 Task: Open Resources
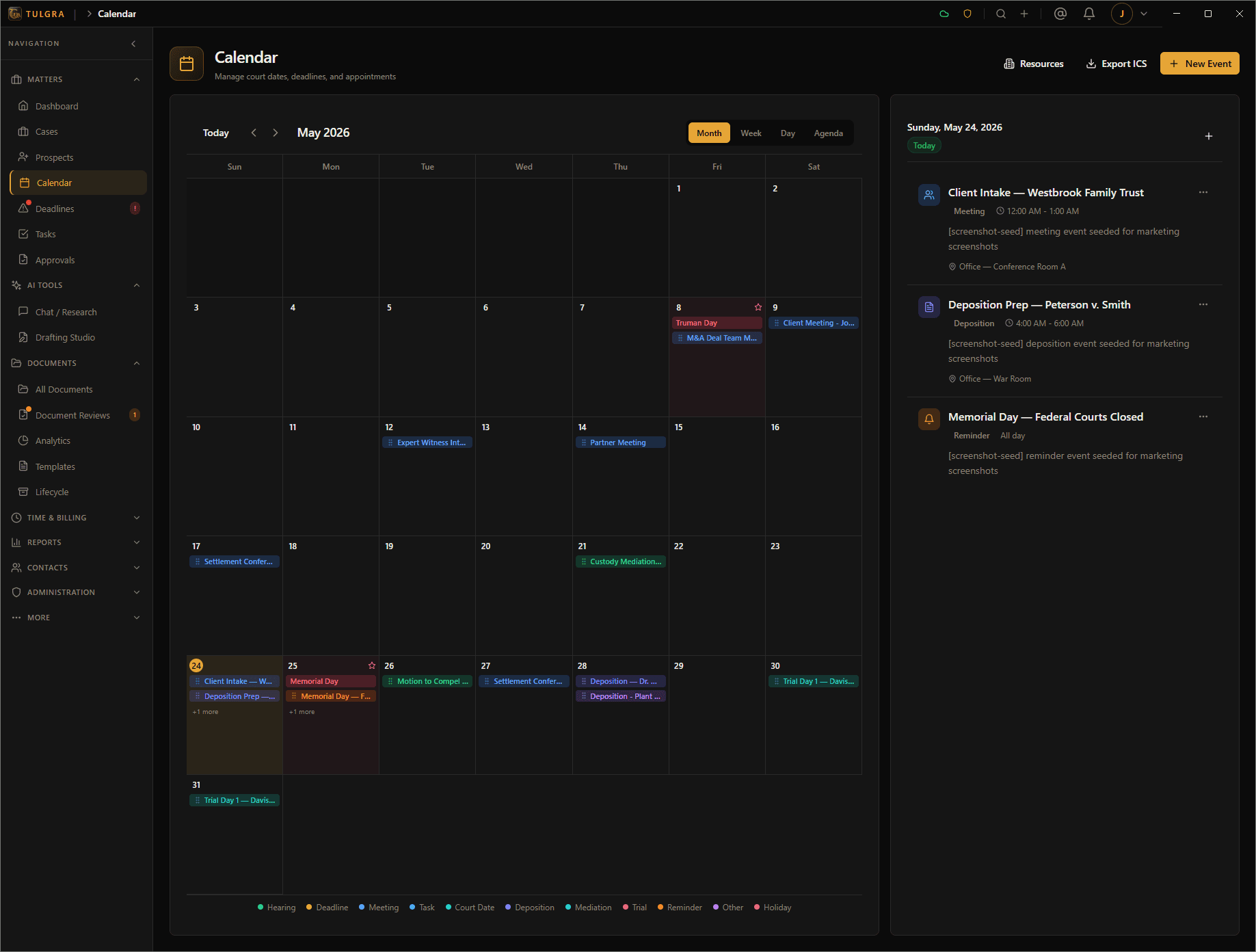tap(1034, 64)
